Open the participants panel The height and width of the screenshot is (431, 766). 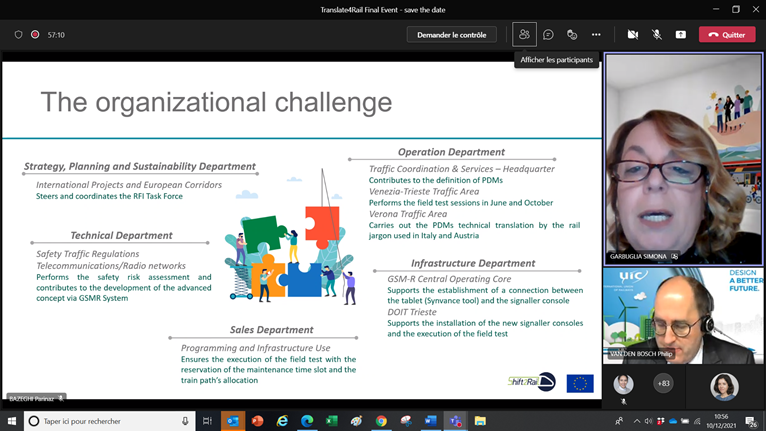pyautogui.click(x=524, y=34)
